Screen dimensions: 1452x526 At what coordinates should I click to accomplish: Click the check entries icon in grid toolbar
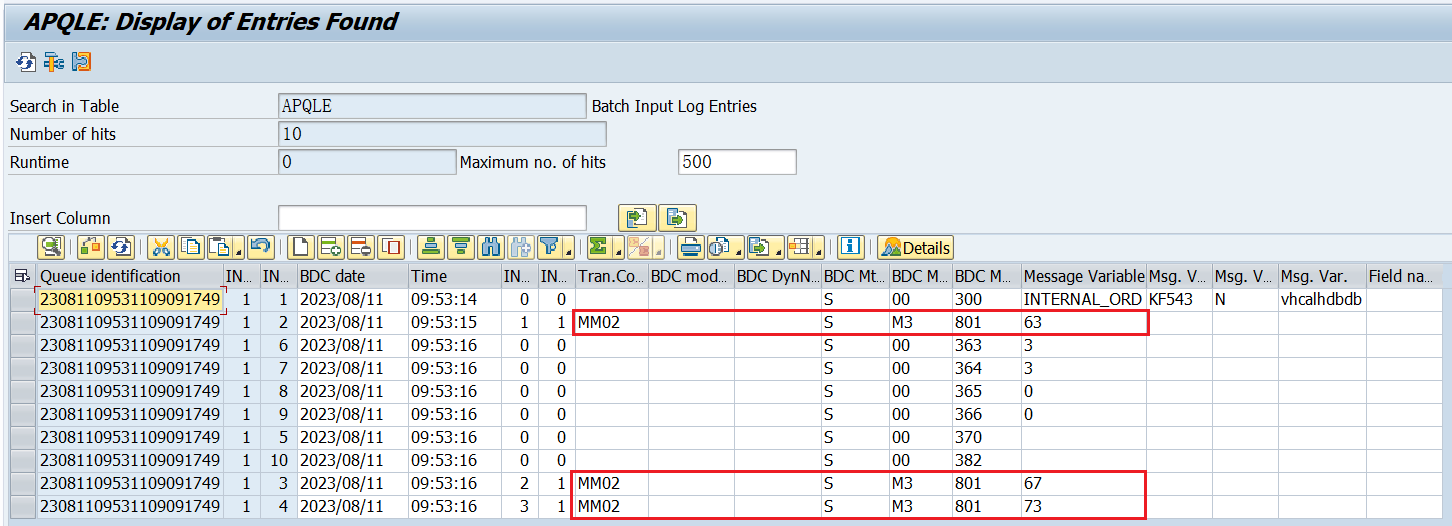click(x=91, y=247)
